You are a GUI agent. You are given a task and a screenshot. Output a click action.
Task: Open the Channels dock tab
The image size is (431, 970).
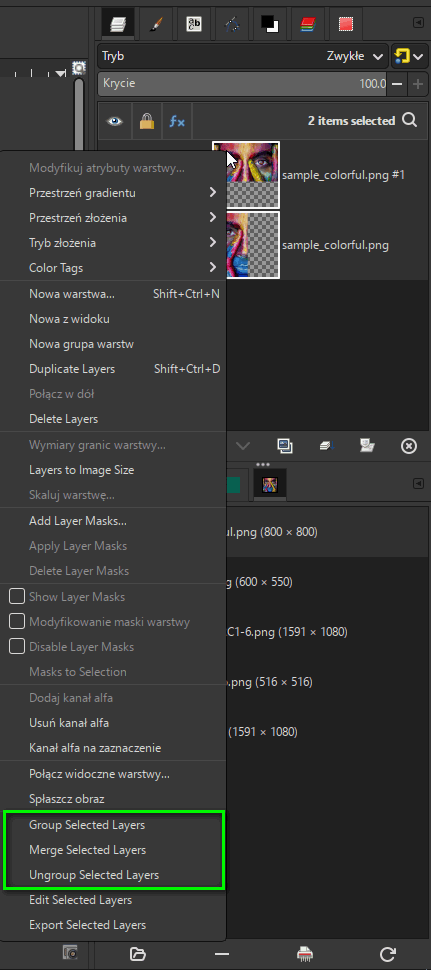[x=308, y=24]
